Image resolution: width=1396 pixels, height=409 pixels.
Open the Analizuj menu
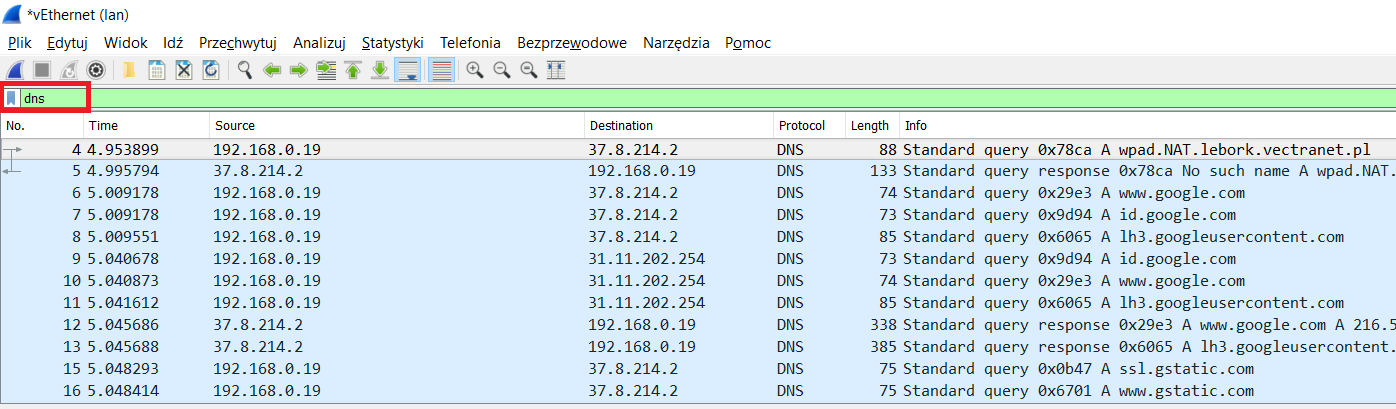tap(319, 43)
